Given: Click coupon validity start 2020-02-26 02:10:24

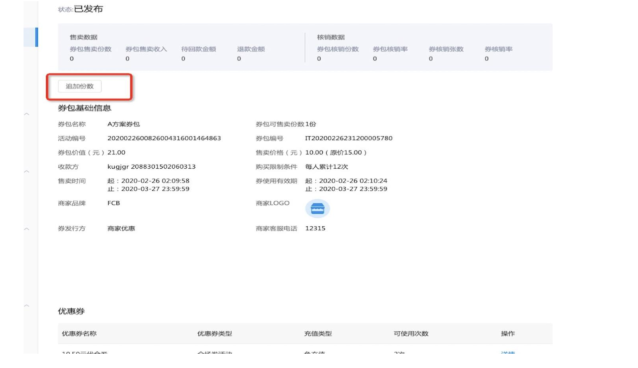Looking at the screenshot, I should point(353,181).
